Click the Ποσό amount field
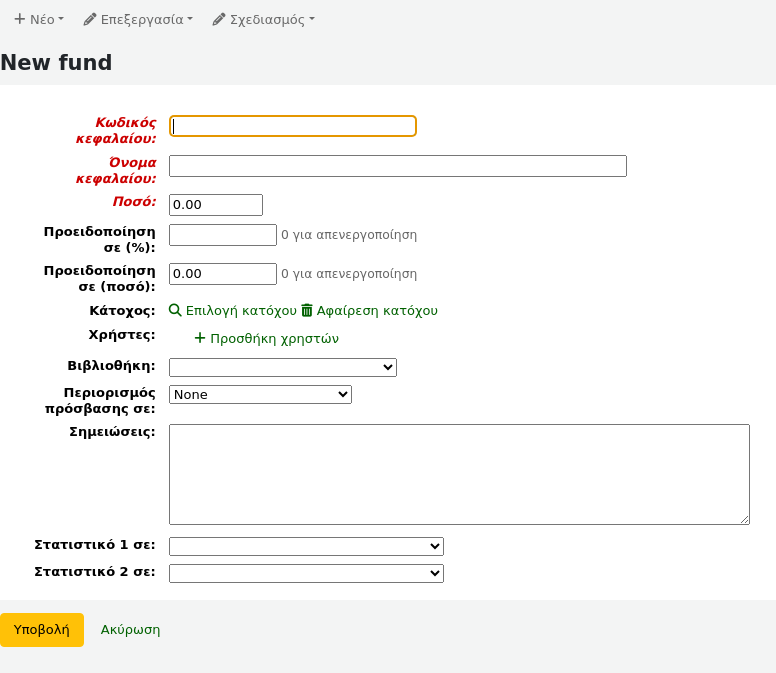Viewport: 776px width, 673px height. coord(216,205)
